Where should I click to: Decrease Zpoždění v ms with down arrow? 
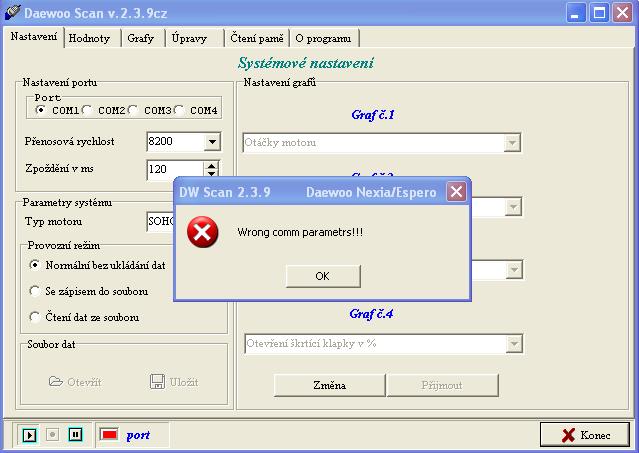[211, 174]
